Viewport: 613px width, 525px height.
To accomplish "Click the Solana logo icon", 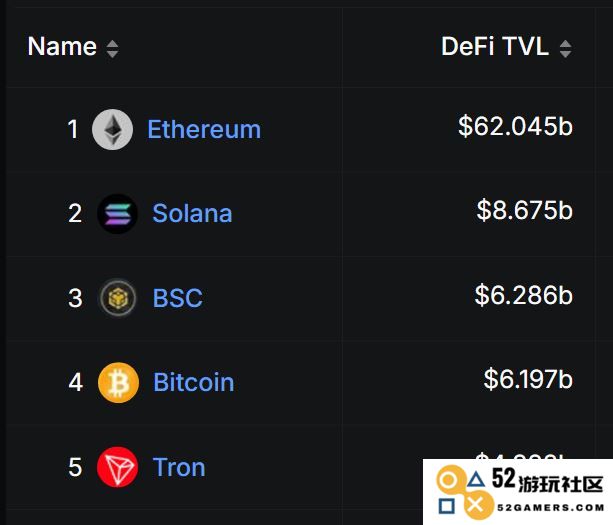I will click(x=117, y=213).
